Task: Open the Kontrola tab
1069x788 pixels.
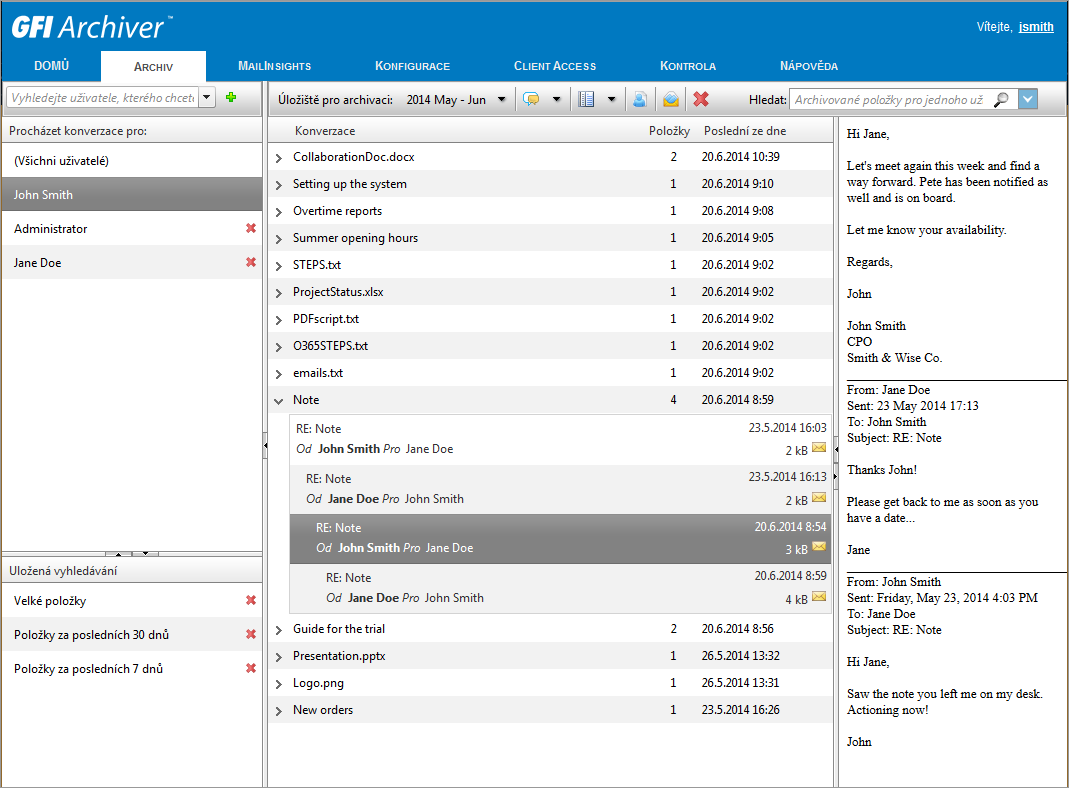Action: tap(688, 66)
